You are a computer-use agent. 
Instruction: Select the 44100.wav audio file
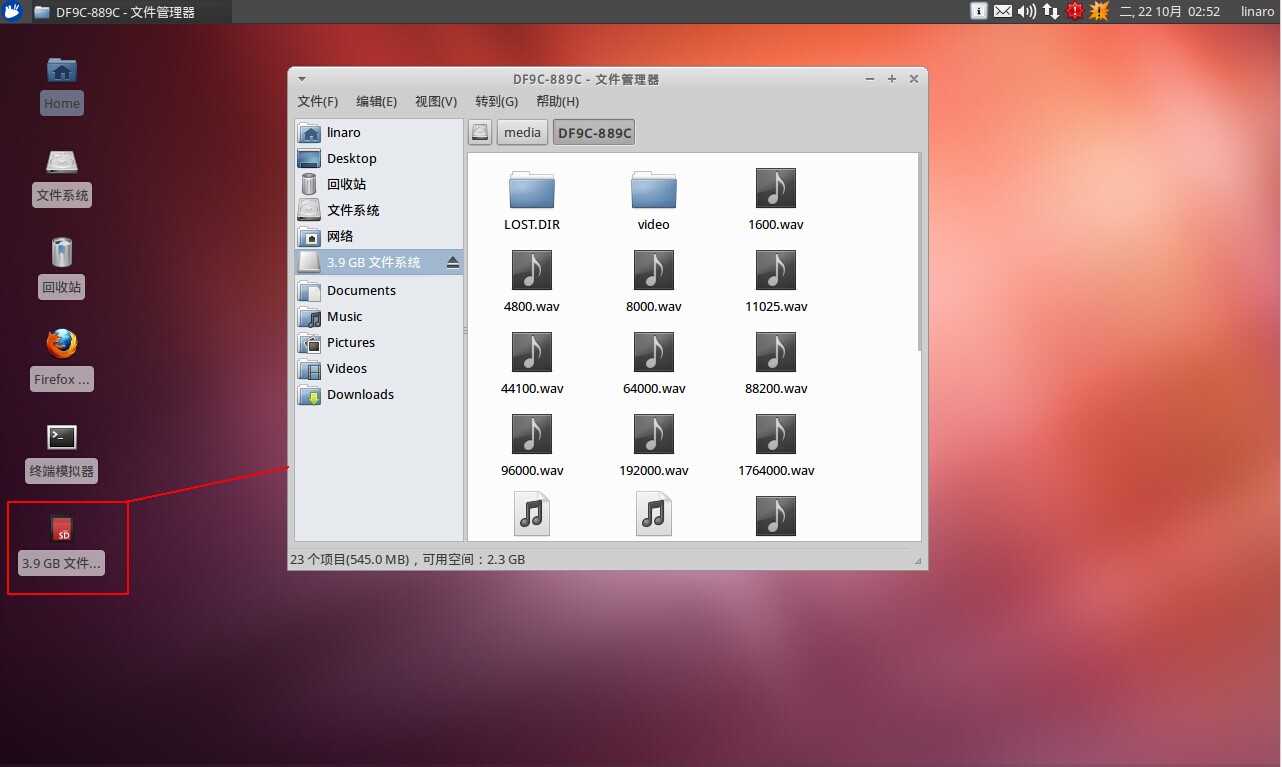click(x=531, y=354)
